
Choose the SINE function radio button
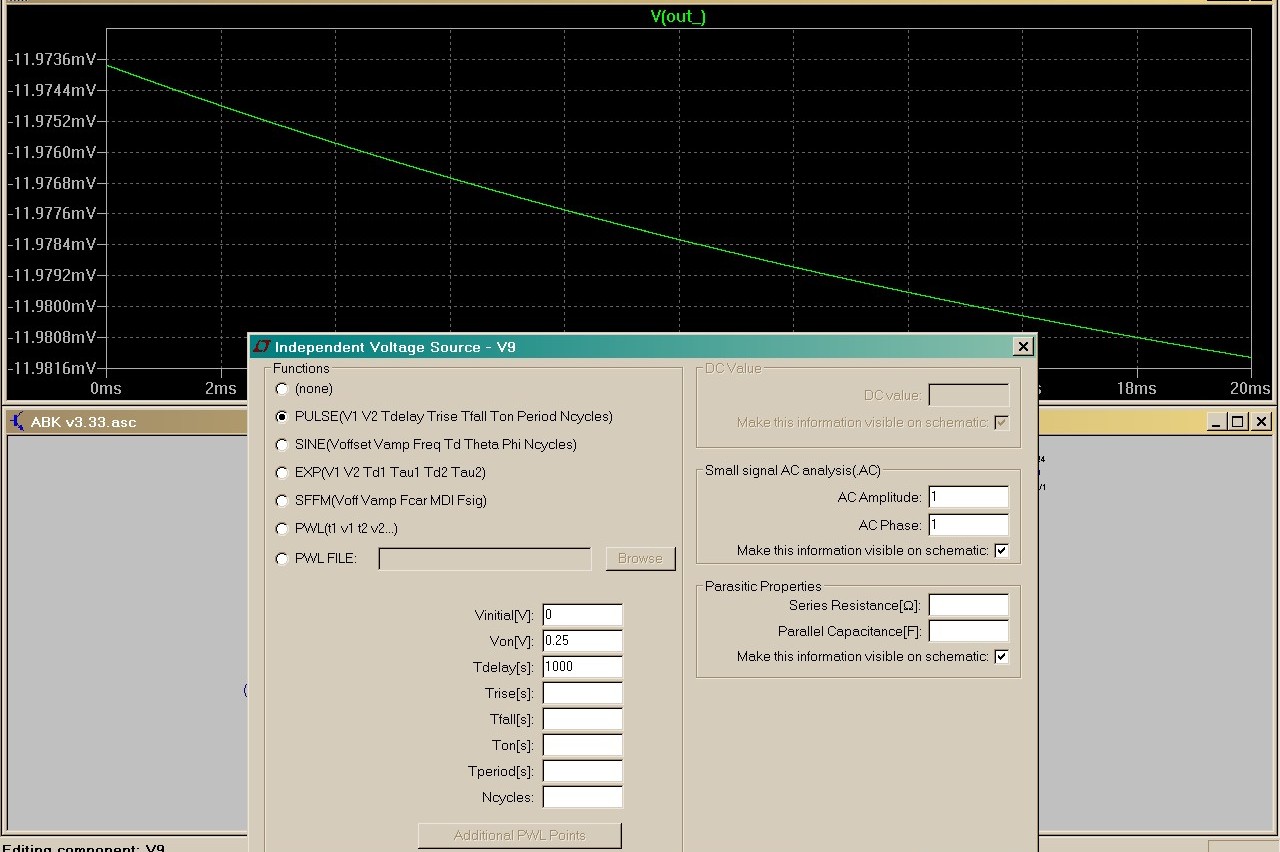(282, 445)
